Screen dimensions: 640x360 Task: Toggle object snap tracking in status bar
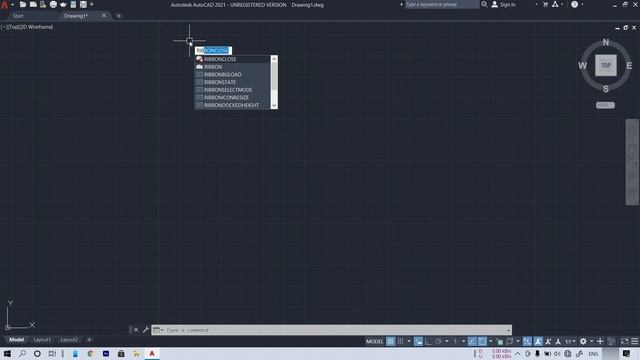coord(472,341)
